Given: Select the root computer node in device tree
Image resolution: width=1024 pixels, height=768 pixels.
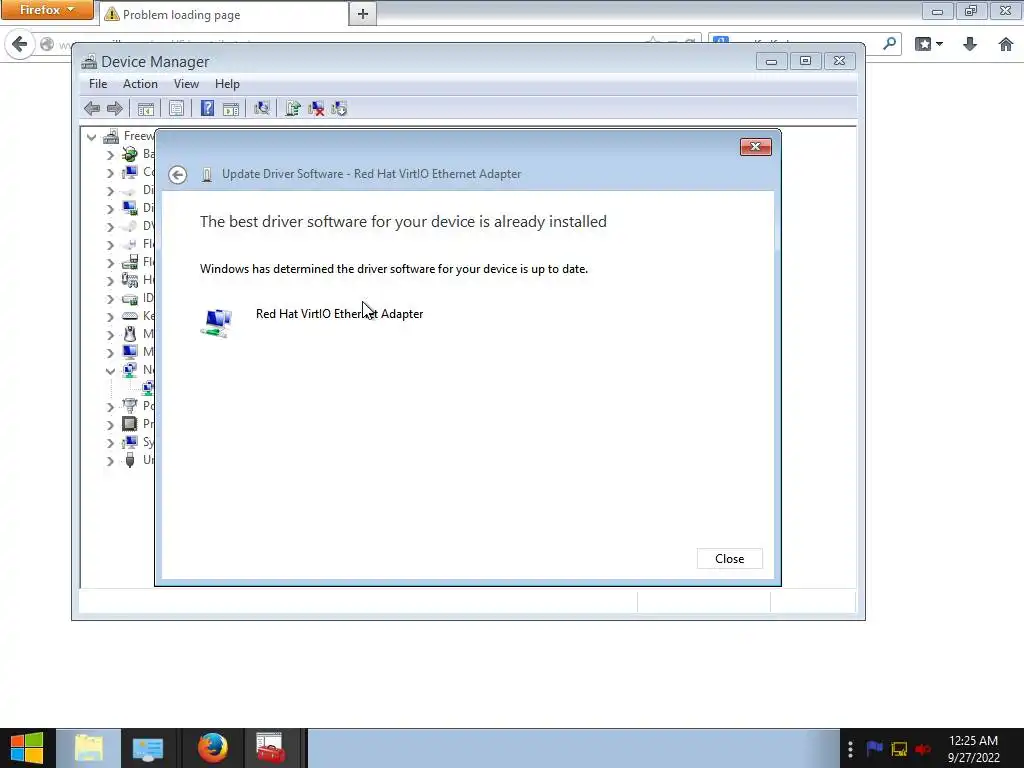Looking at the screenshot, I should [x=112, y=136].
